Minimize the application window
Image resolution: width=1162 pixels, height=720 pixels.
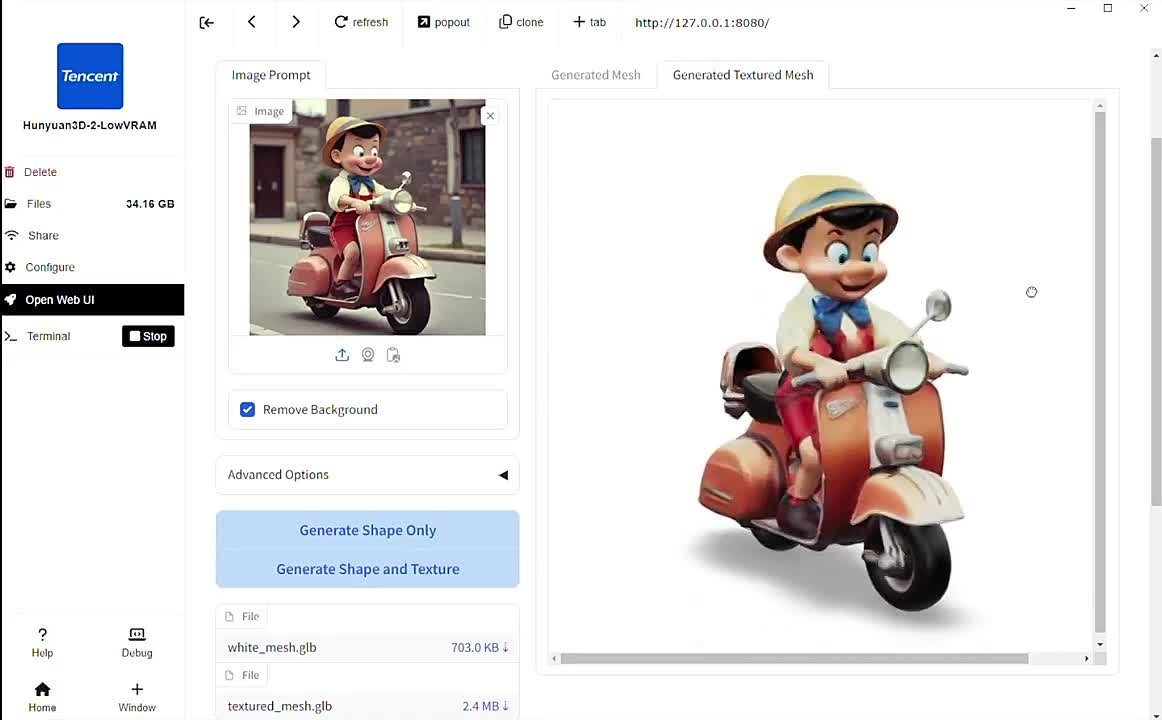click(x=1071, y=8)
